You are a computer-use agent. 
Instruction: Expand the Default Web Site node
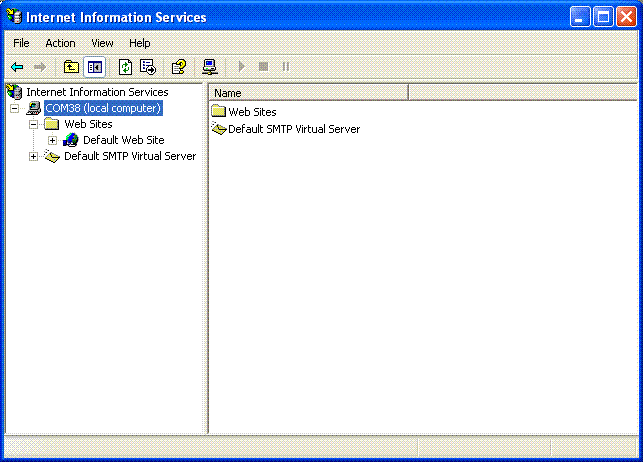point(53,140)
